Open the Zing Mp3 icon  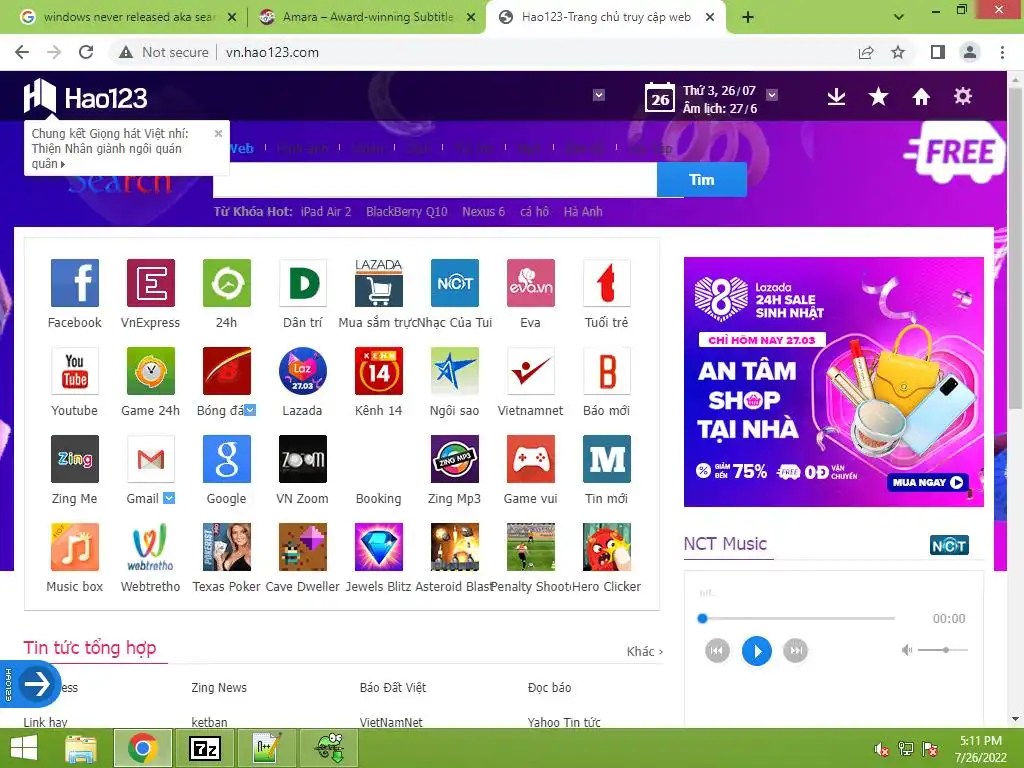pos(455,459)
